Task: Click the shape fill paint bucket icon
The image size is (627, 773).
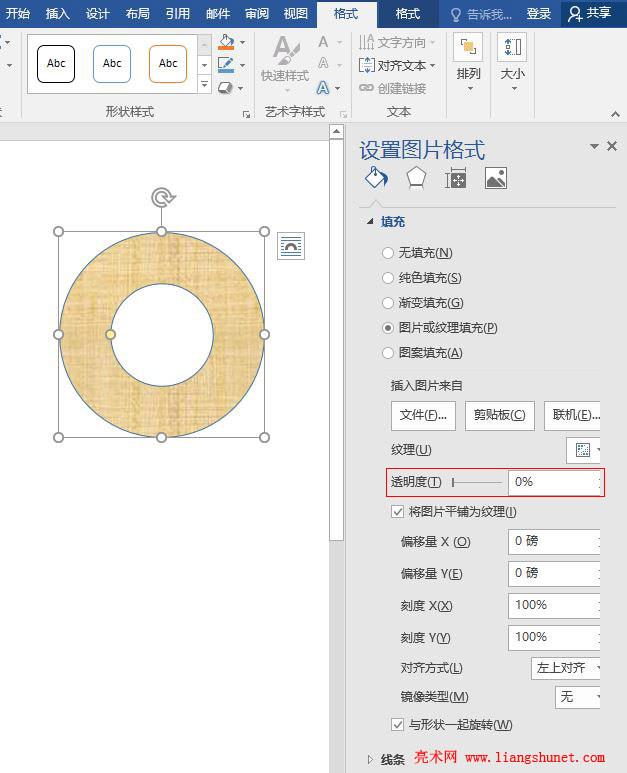Action: click(226, 42)
